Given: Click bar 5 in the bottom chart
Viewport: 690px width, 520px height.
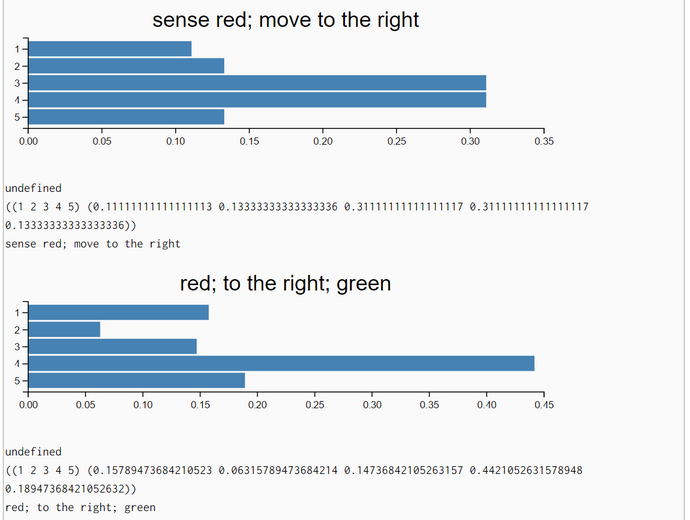Looking at the screenshot, I should 137,381.
